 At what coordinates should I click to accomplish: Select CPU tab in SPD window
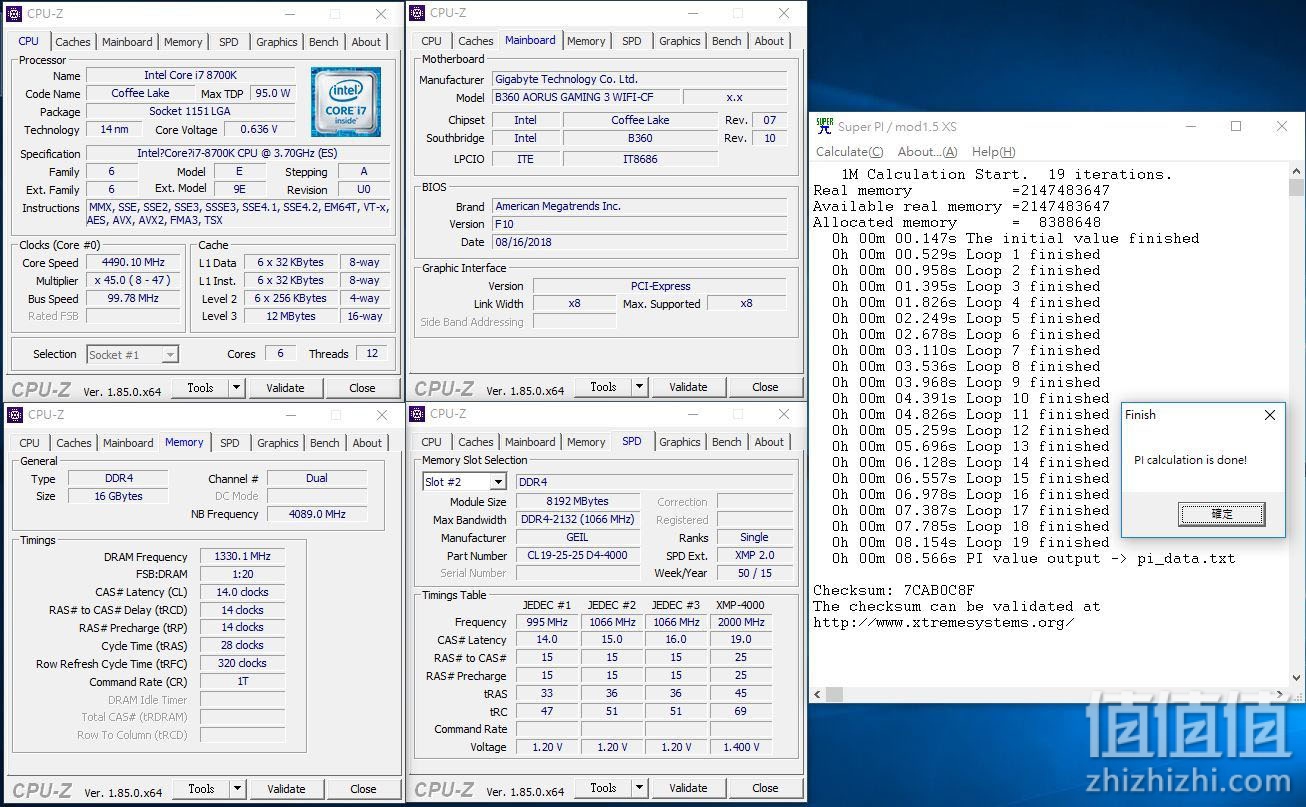point(432,442)
